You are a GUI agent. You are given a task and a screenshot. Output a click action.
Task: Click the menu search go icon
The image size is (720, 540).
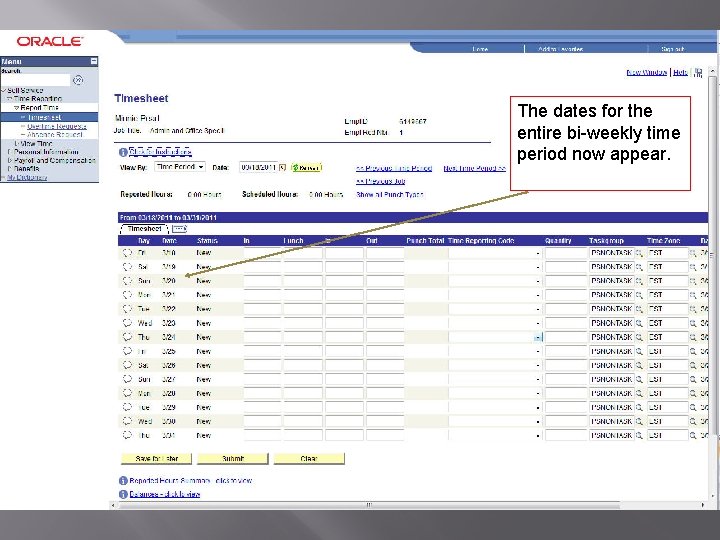pos(78,80)
